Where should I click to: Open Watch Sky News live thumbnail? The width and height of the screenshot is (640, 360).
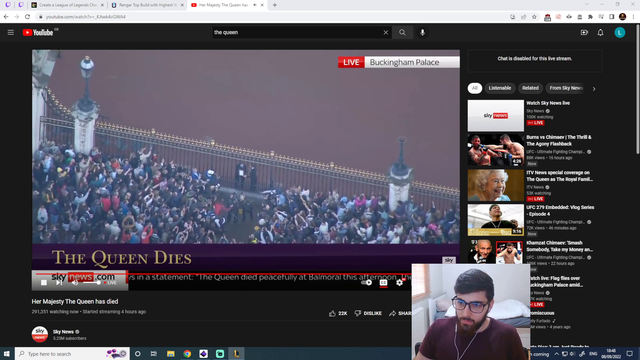pos(496,116)
